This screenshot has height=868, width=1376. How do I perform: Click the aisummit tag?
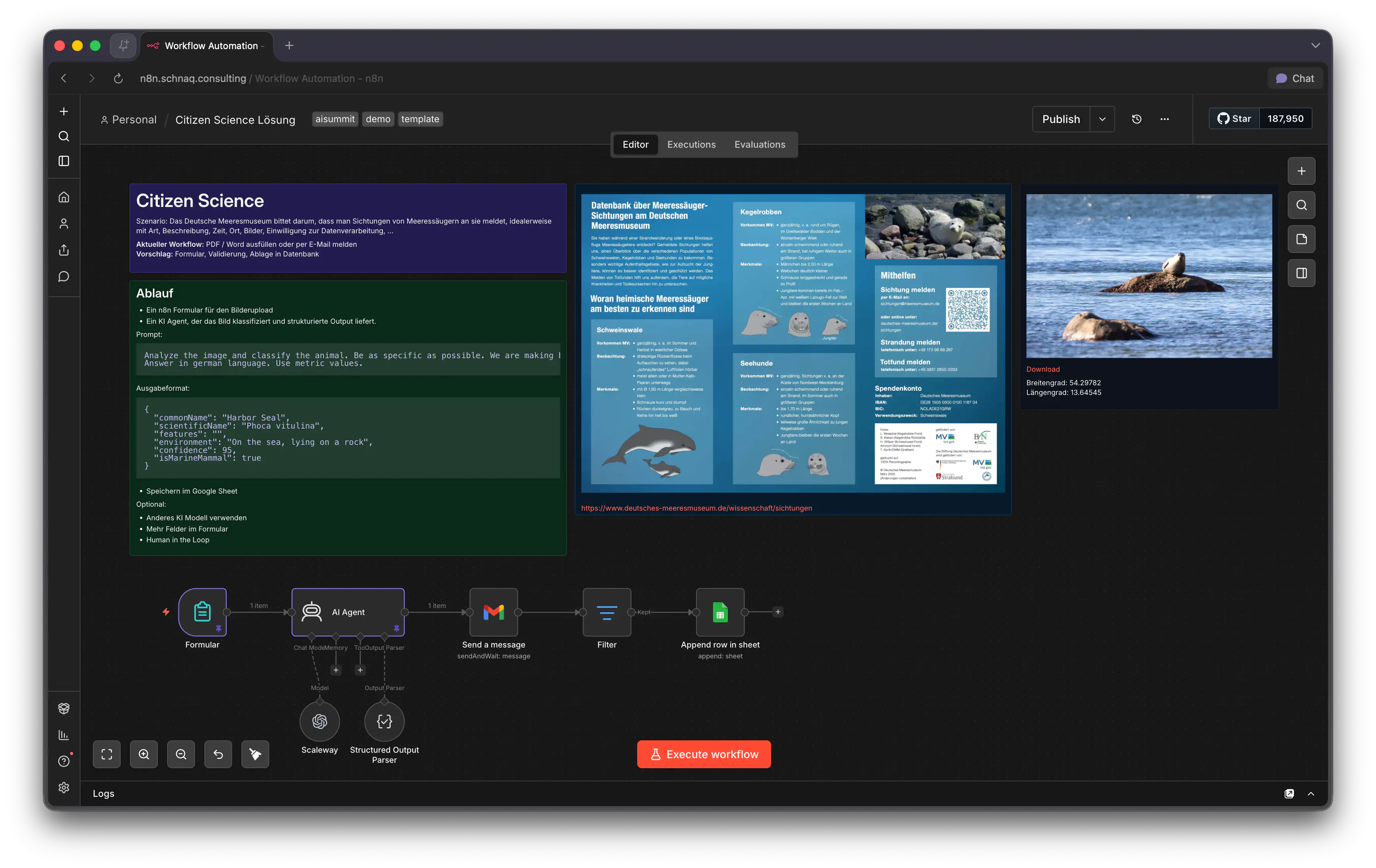click(x=335, y=119)
